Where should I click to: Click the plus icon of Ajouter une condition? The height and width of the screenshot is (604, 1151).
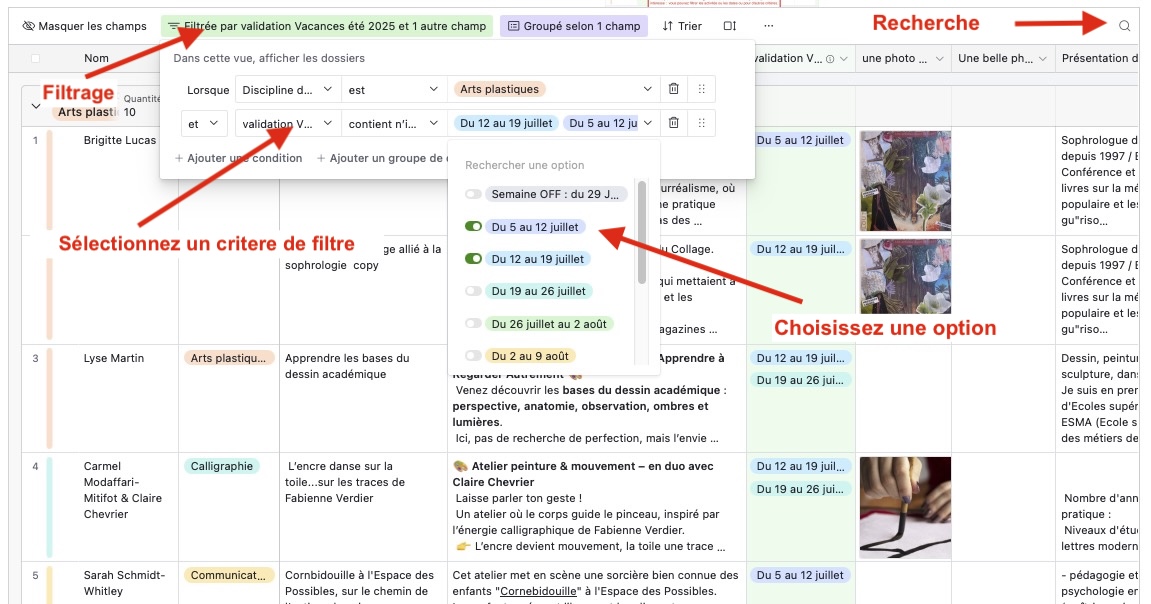[178, 158]
